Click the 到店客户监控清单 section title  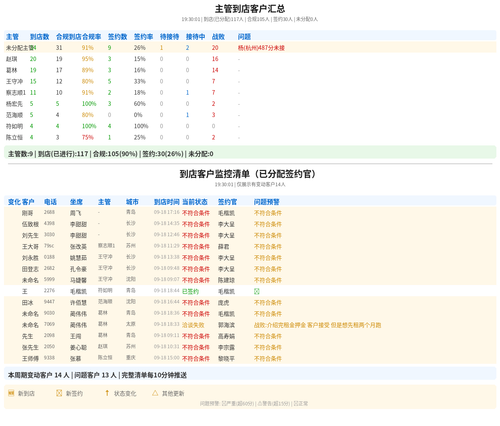248,174
